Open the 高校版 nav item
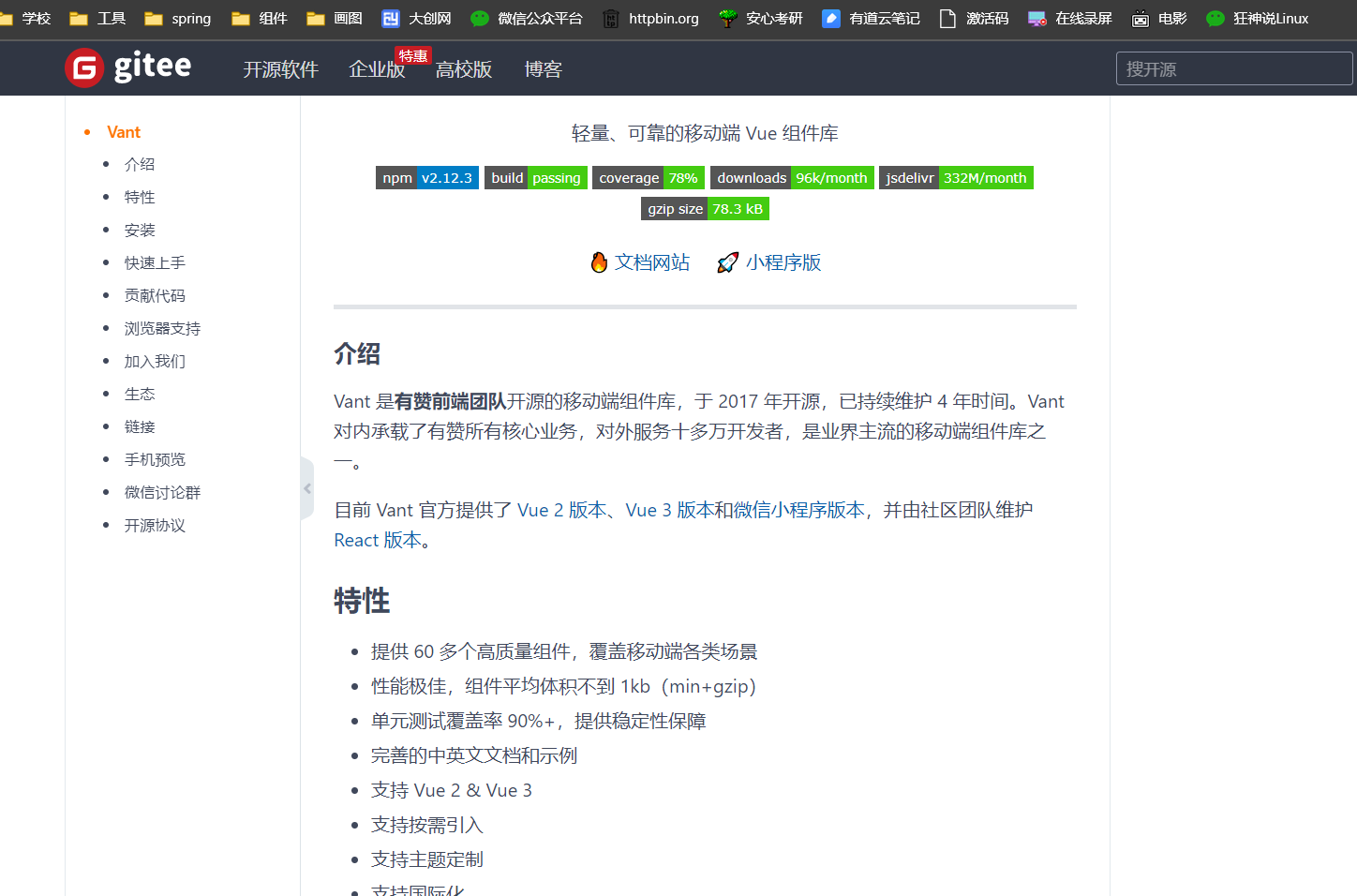Image resolution: width=1357 pixels, height=896 pixels. click(x=464, y=69)
